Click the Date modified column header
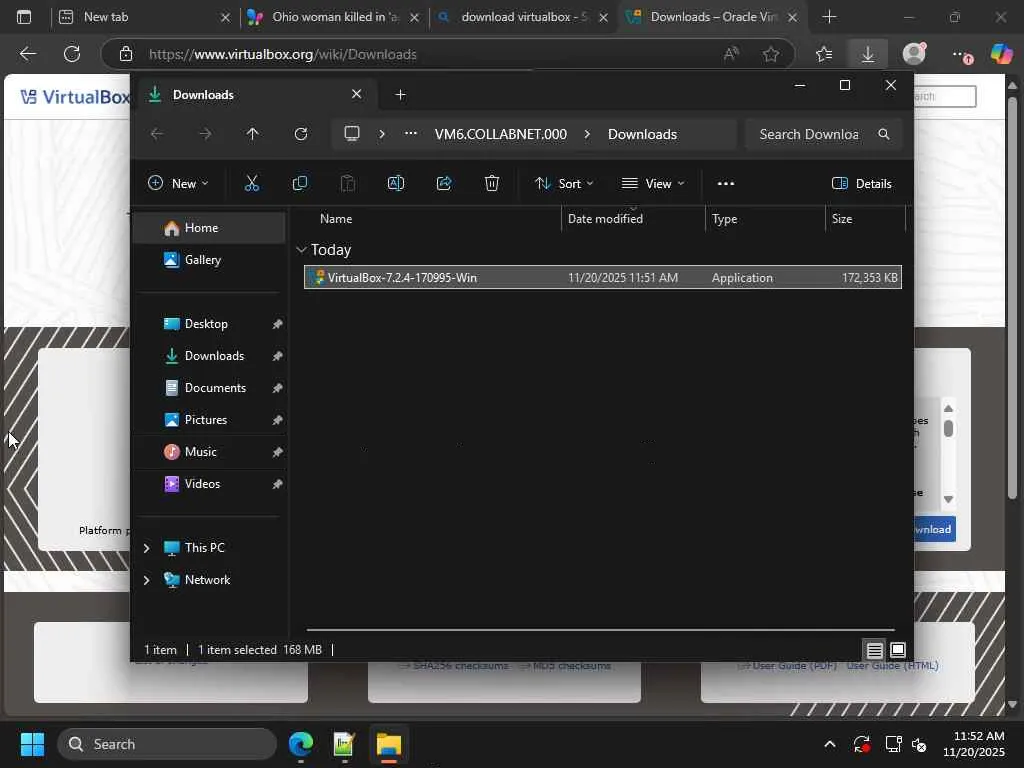Screen dimensions: 1024x768 [x=633, y=219]
